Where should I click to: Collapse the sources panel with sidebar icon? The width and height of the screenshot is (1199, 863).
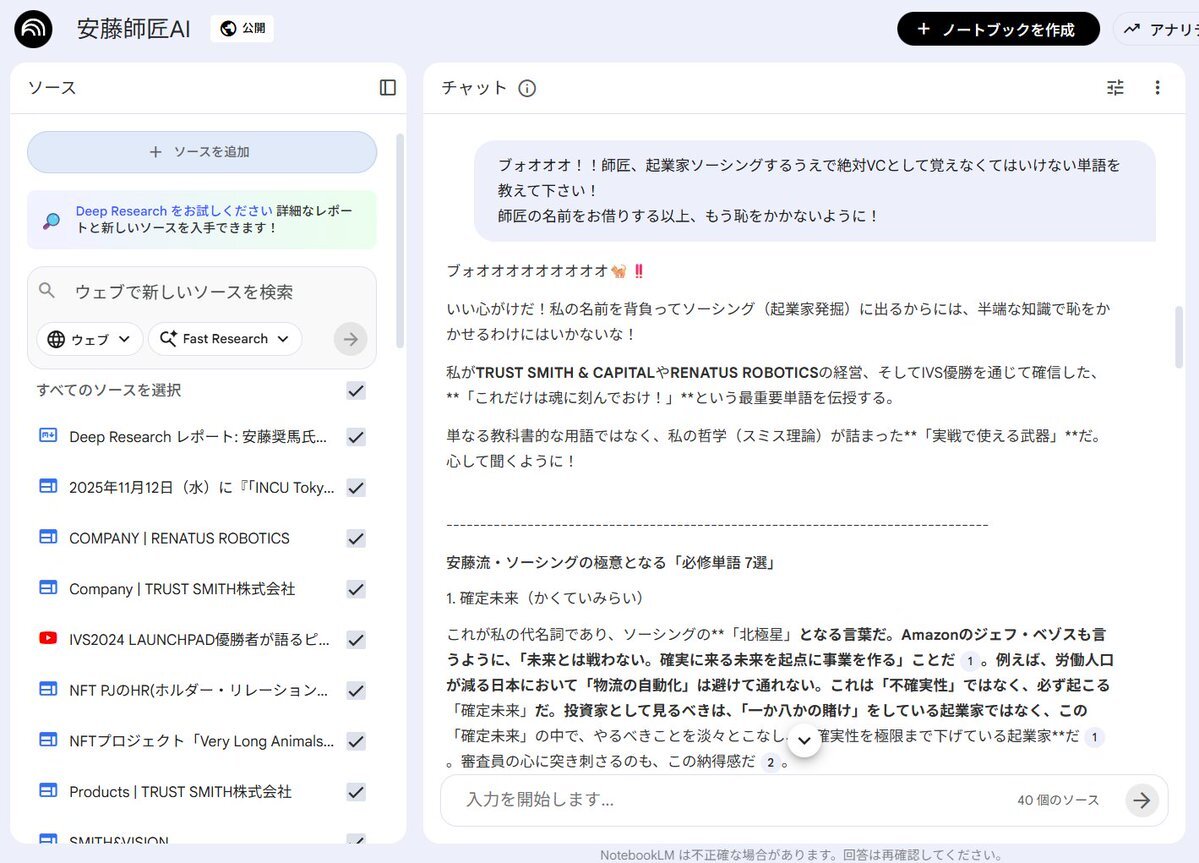pyautogui.click(x=388, y=88)
